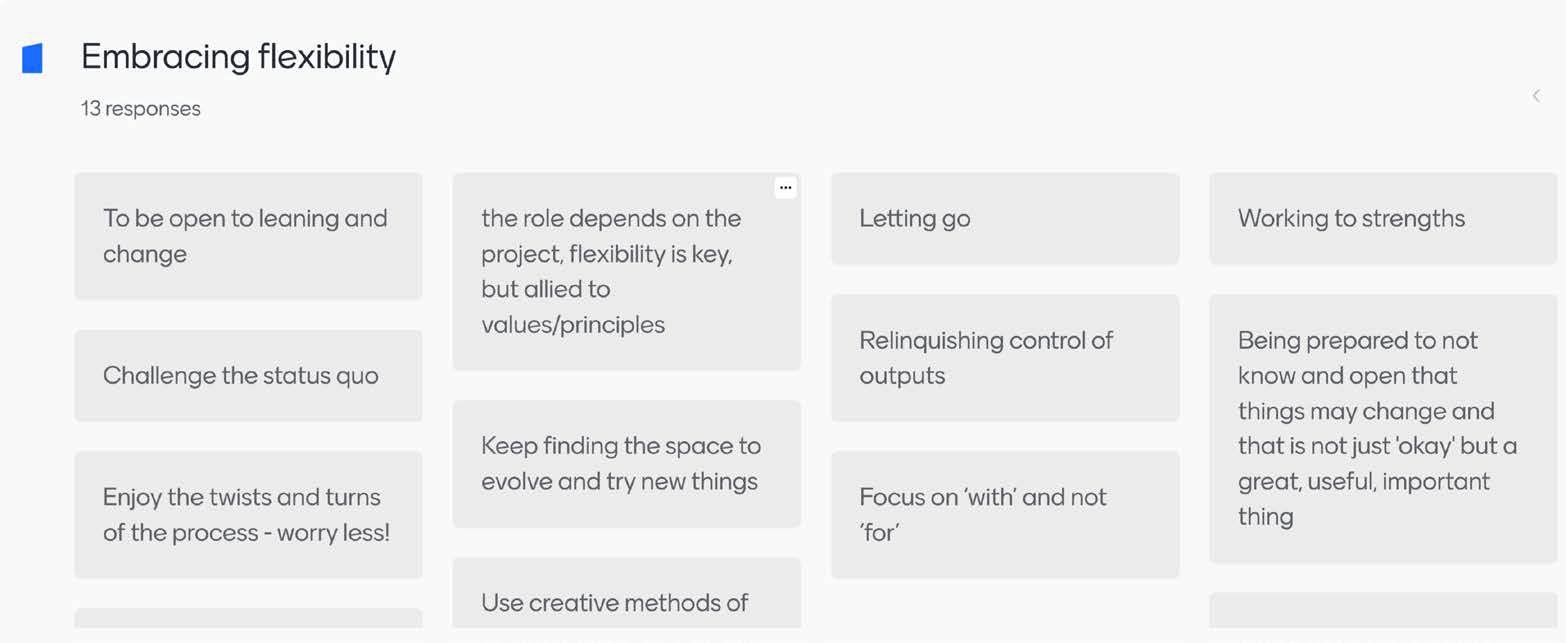Select the 'Being prepared to not know' card
This screenshot has width=1566, height=643.
(1383, 428)
